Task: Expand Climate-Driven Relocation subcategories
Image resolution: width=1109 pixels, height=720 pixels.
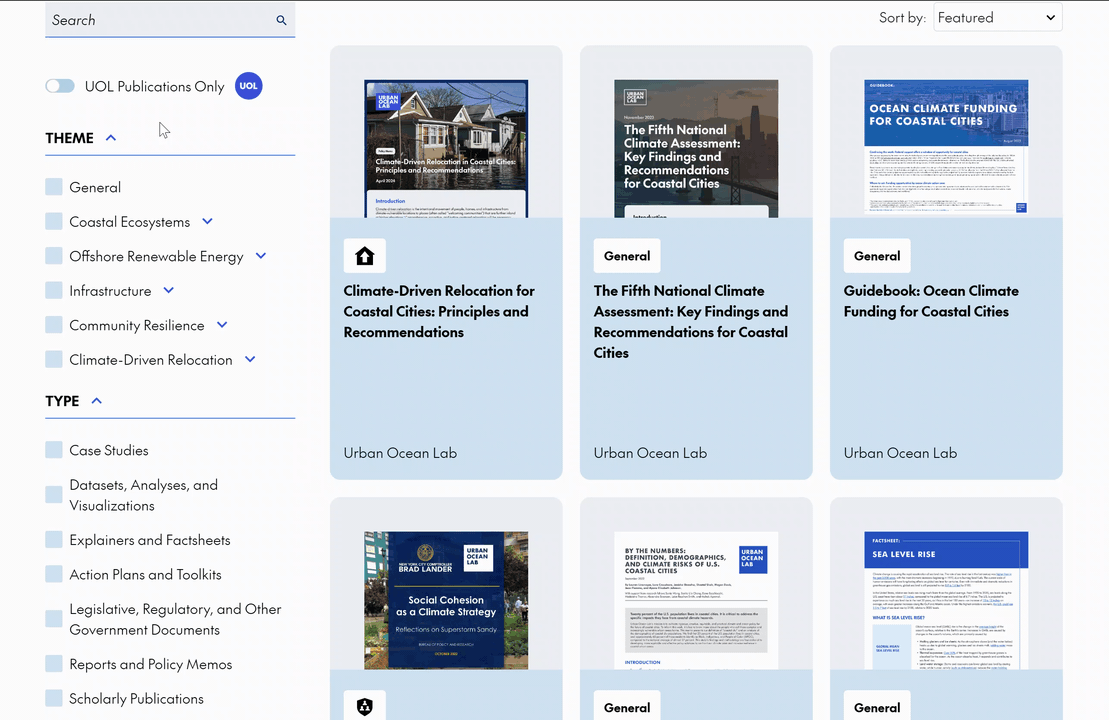Action: click(x=250, y=360)
